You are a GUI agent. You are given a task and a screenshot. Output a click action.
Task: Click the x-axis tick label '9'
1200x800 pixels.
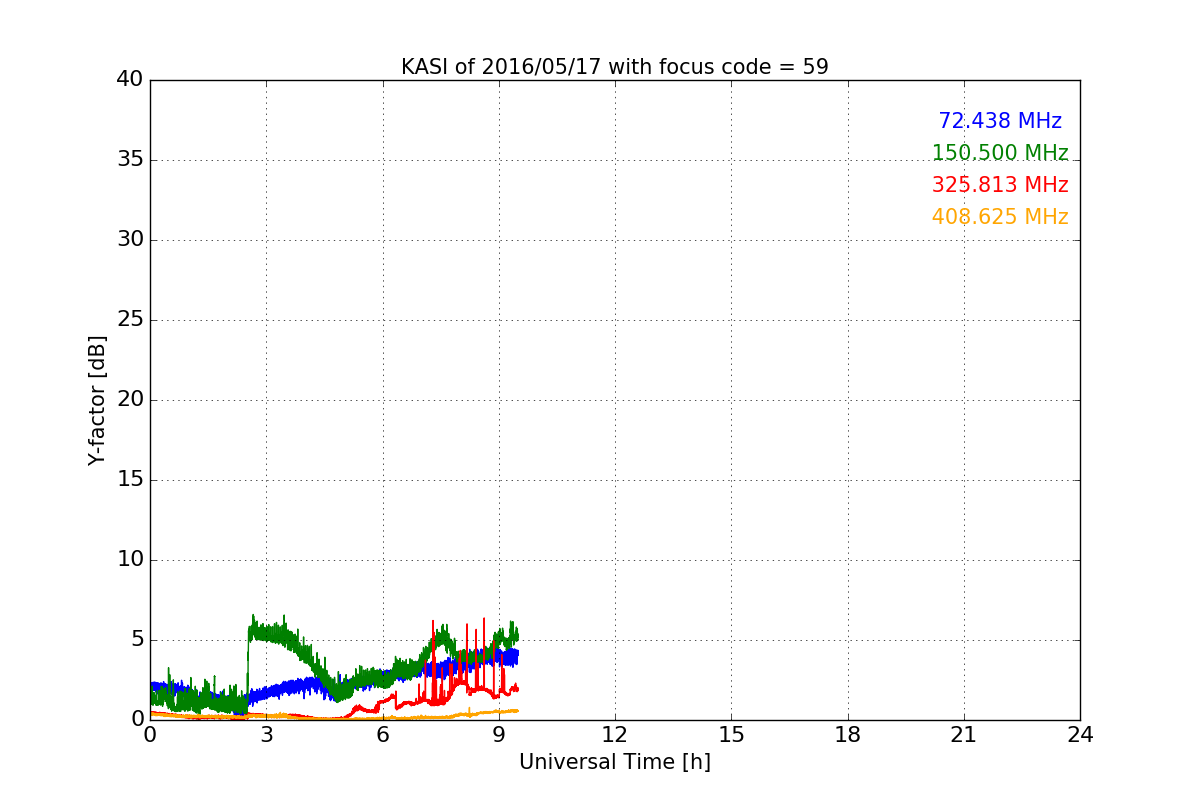tap(499, 735)
